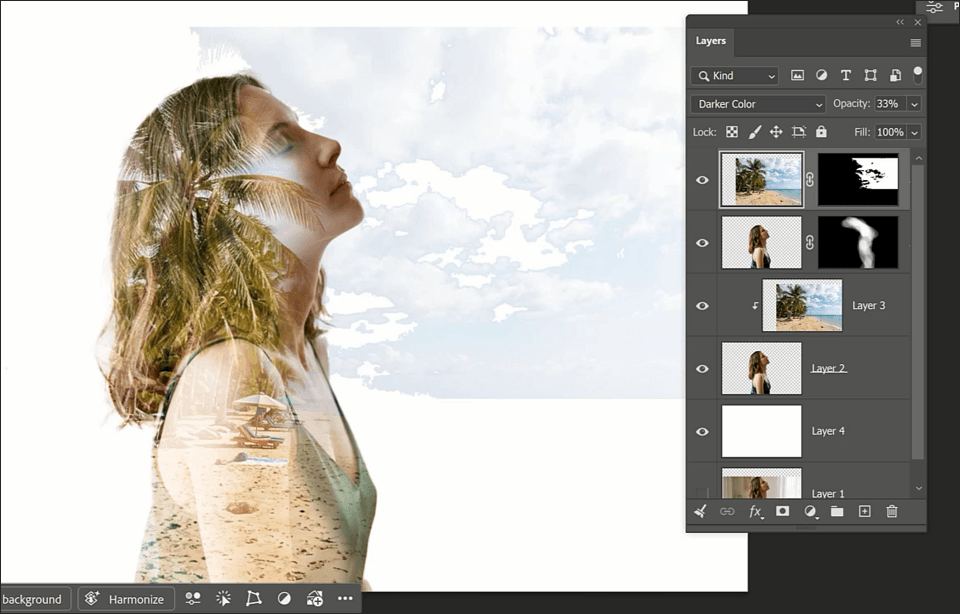Collapse the Layers panel with double arrows
This screenshot has width=960, height=614.
pos(900,22)
